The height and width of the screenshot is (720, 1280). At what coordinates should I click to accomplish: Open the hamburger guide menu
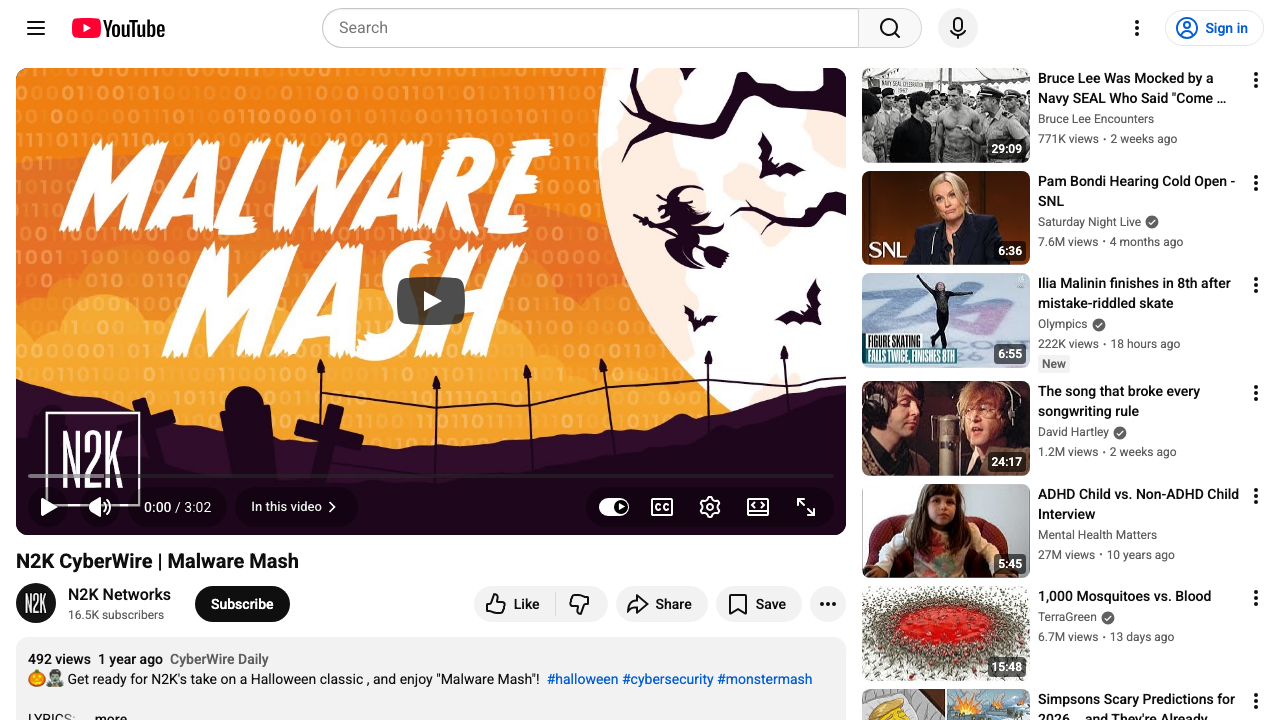tap(36, 28)
